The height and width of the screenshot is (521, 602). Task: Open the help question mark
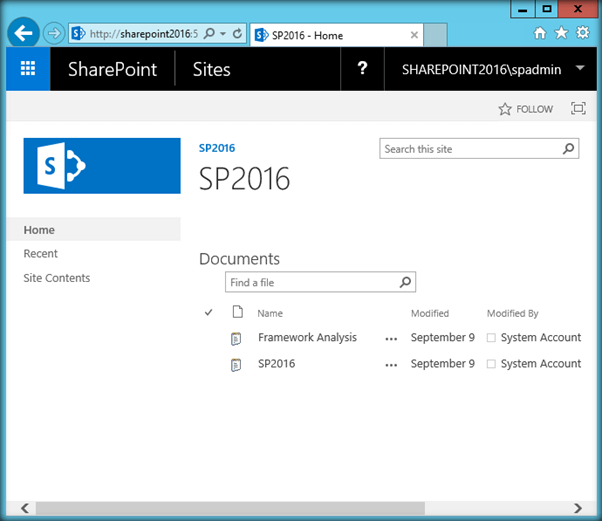pyautogui.click(x=362, y=69)
